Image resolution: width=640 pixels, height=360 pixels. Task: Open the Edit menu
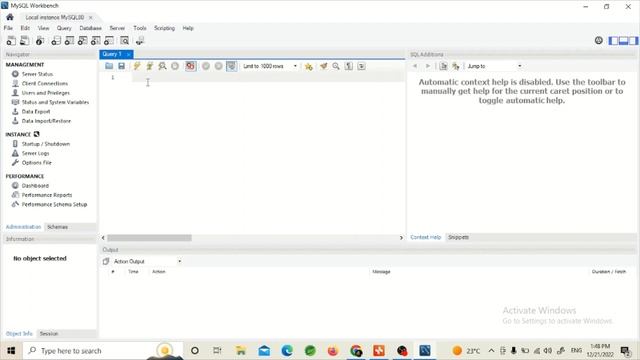(x=25, y=28)
